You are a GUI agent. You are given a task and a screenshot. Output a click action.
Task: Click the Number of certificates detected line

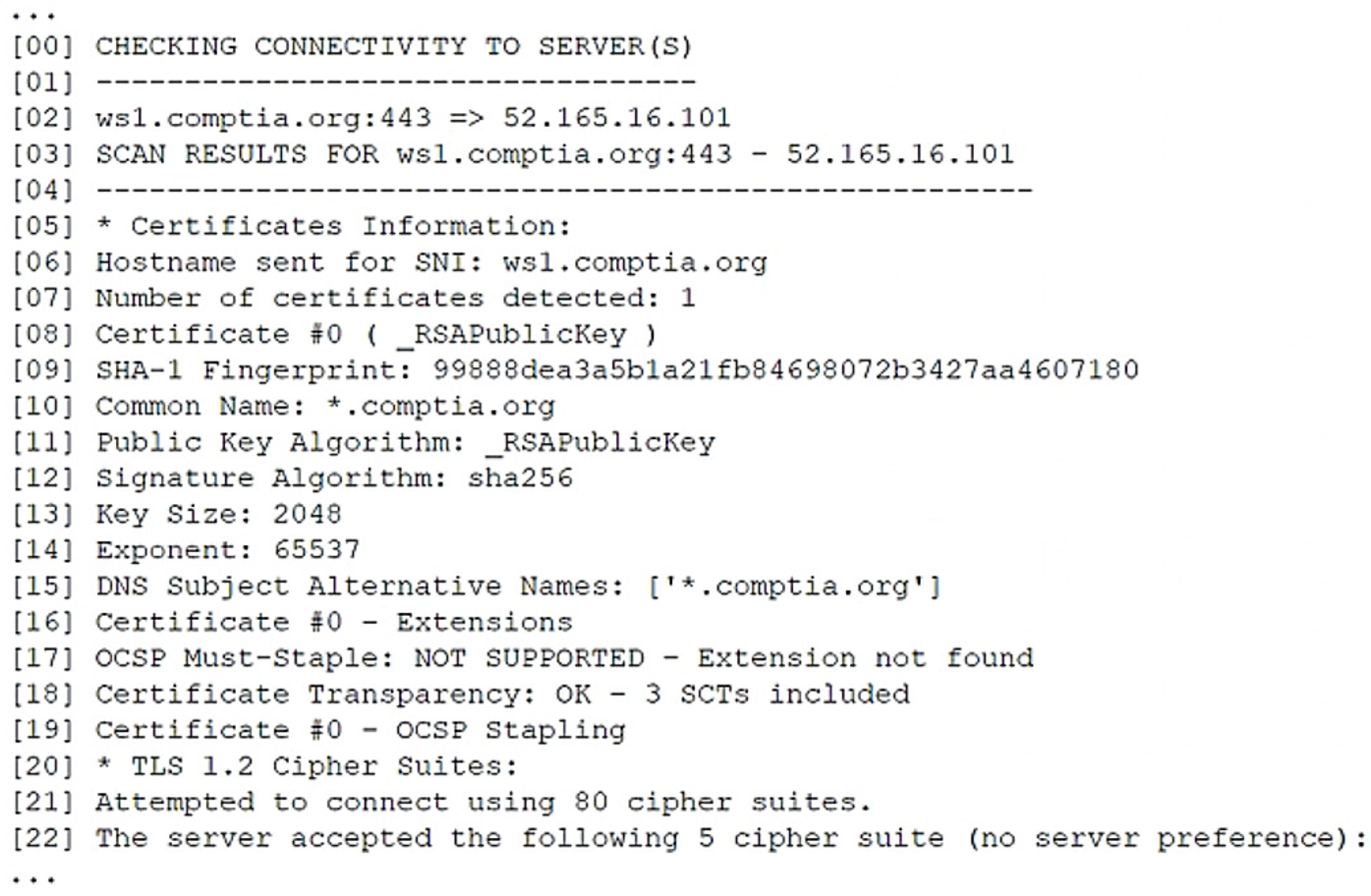point(394,298)
